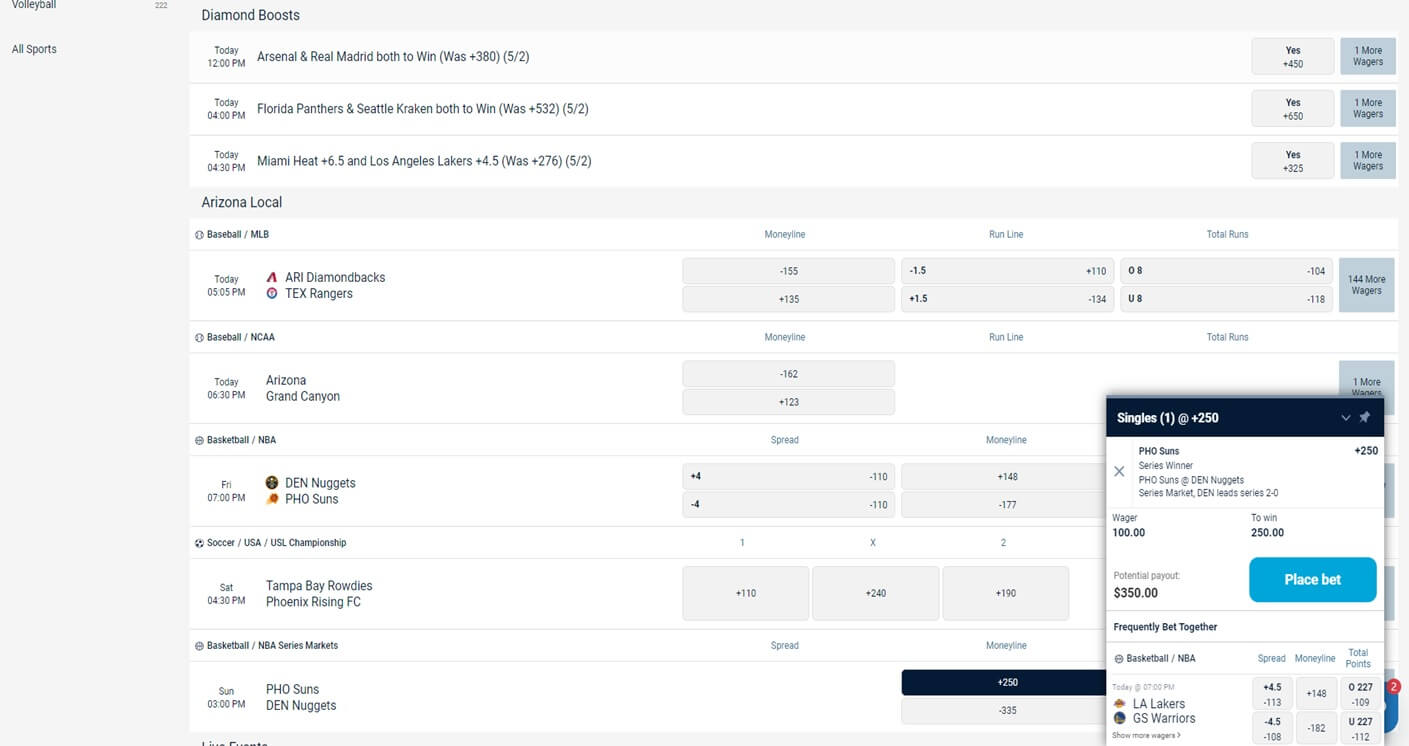Select DEN Nuggets -335 series moneyline
Screen dimensions: 1409x746
pos(1004,711)
